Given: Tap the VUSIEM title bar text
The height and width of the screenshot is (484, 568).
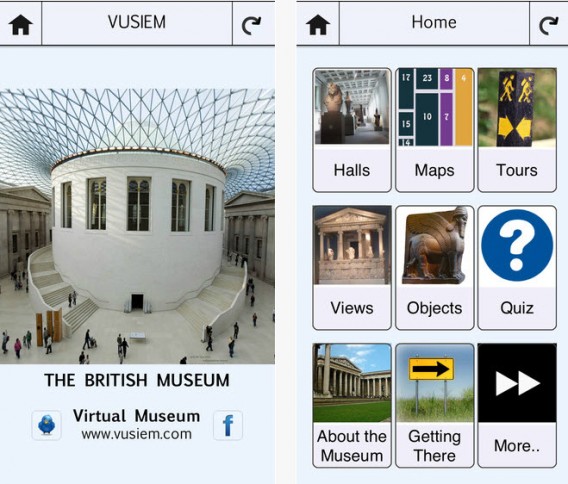Looking at the screenshot, I should (x=137, y=22).
